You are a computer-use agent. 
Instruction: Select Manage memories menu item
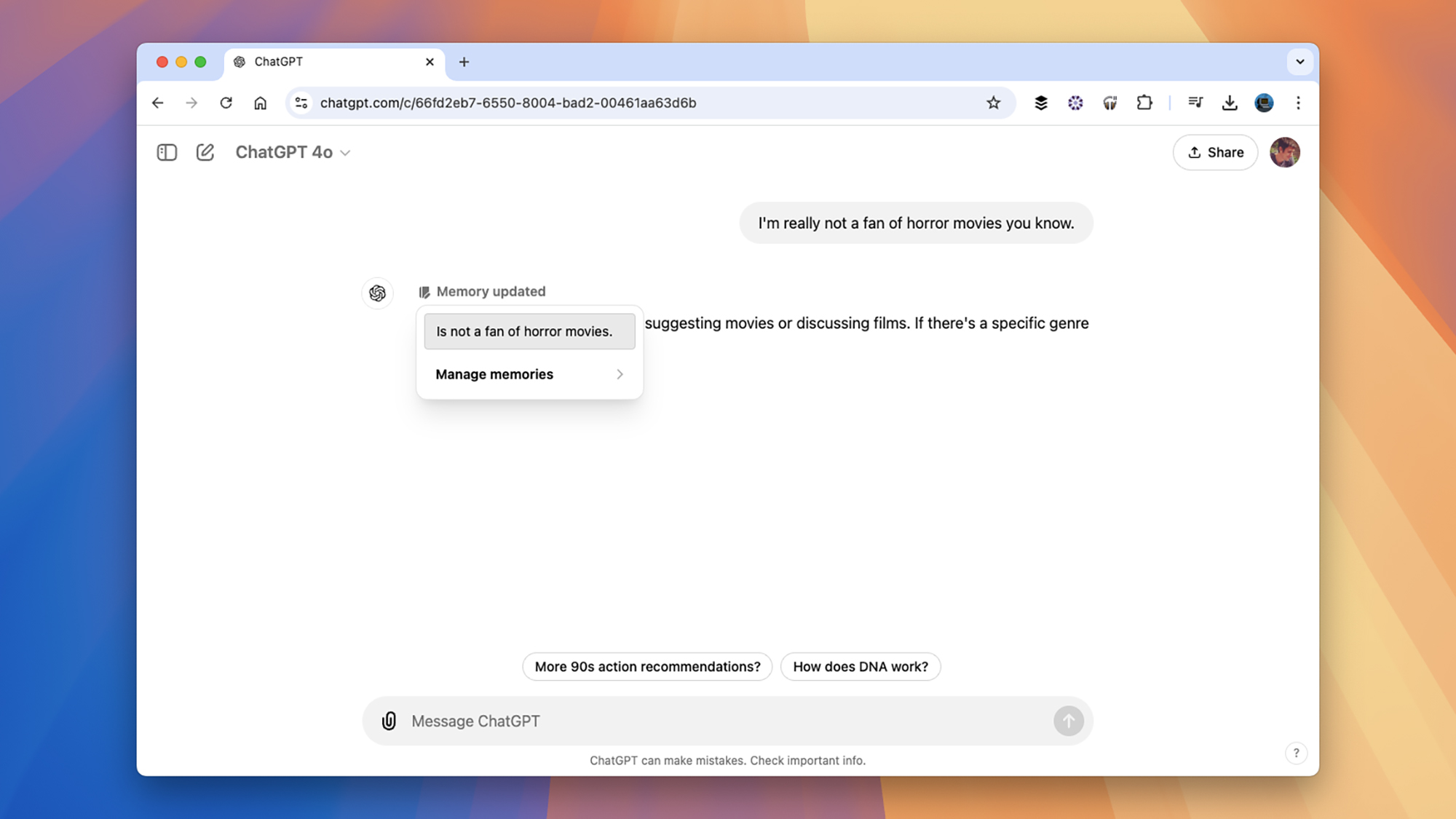pyautogui.click(x=530, y=374)
